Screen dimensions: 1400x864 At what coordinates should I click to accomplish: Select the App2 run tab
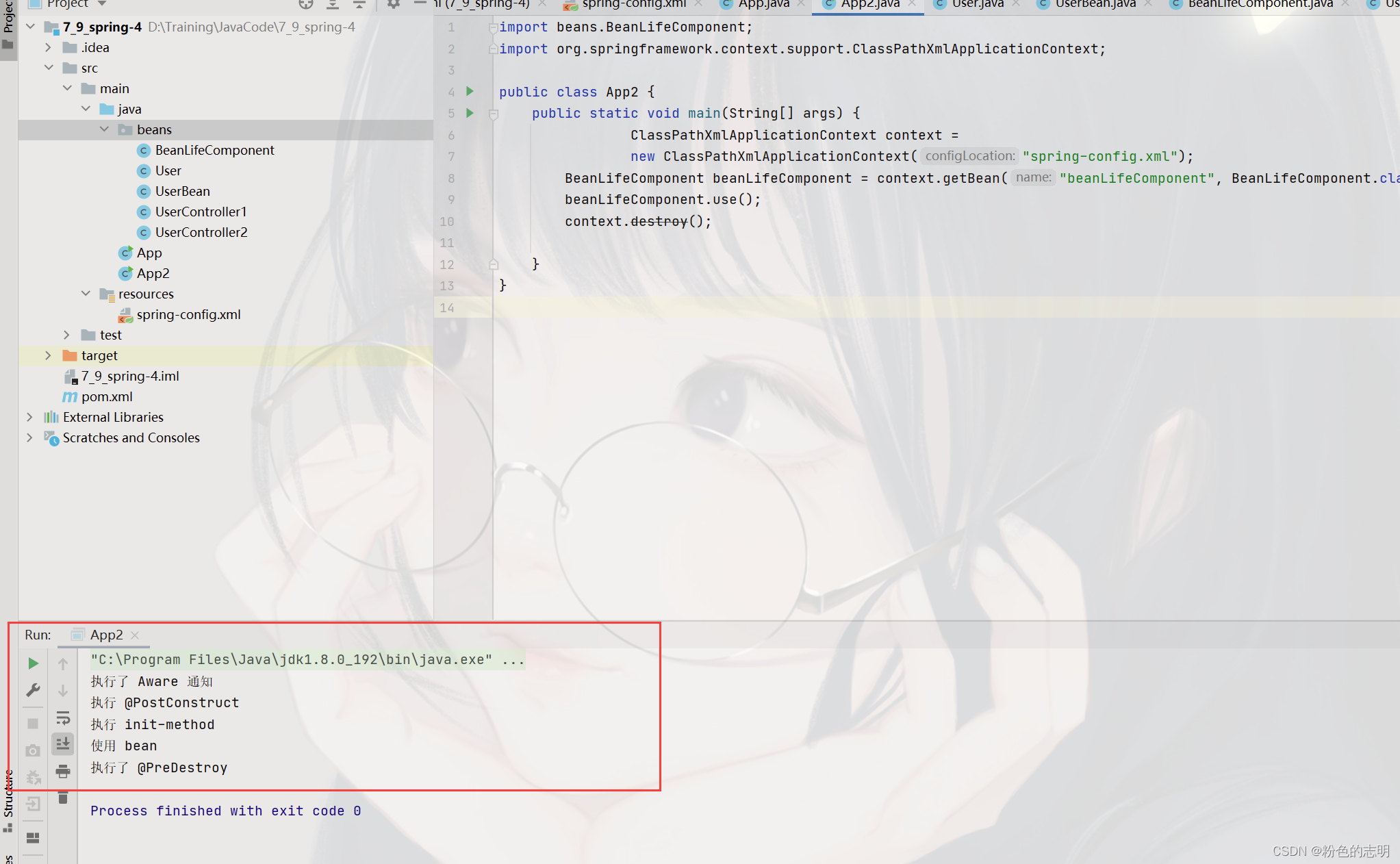tap(106, 635)
